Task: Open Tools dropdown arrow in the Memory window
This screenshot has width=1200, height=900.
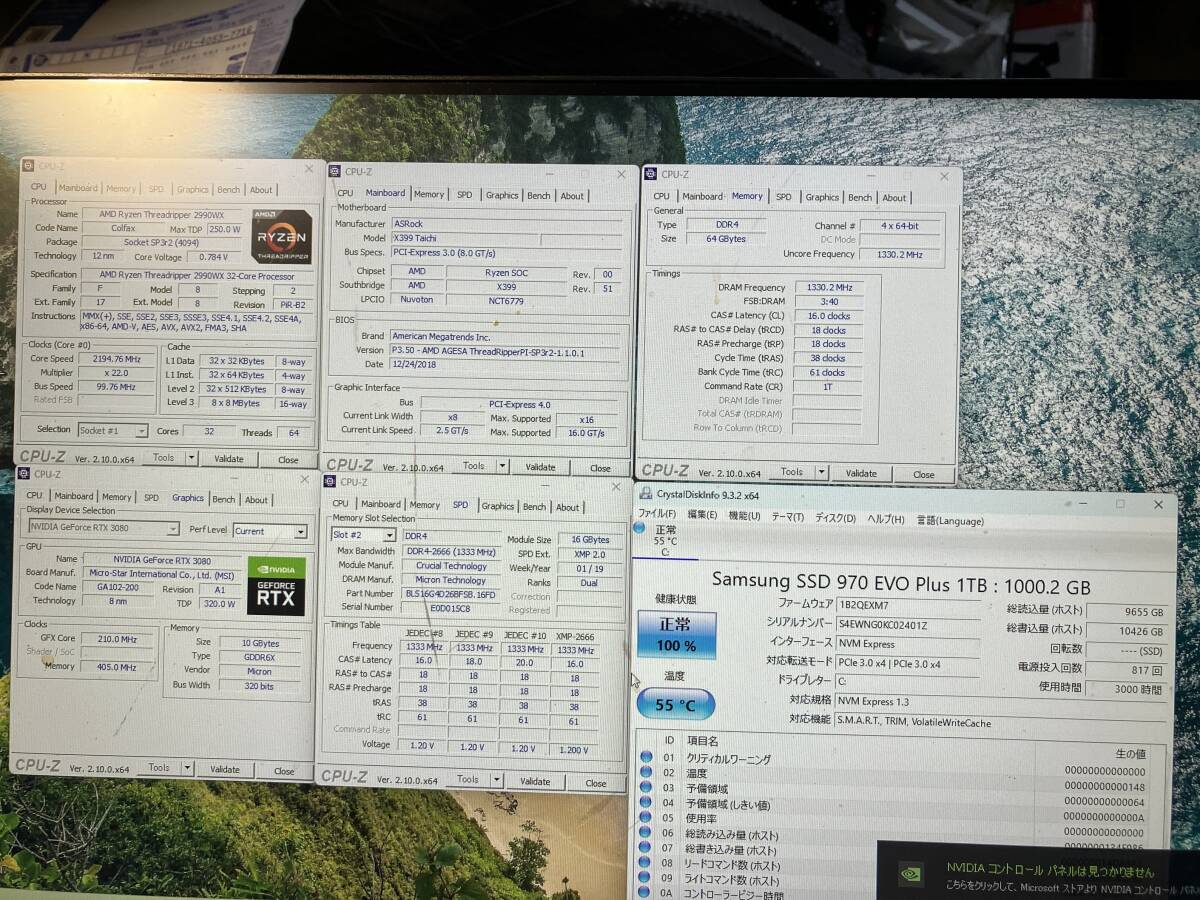Action: coord(821,472)
